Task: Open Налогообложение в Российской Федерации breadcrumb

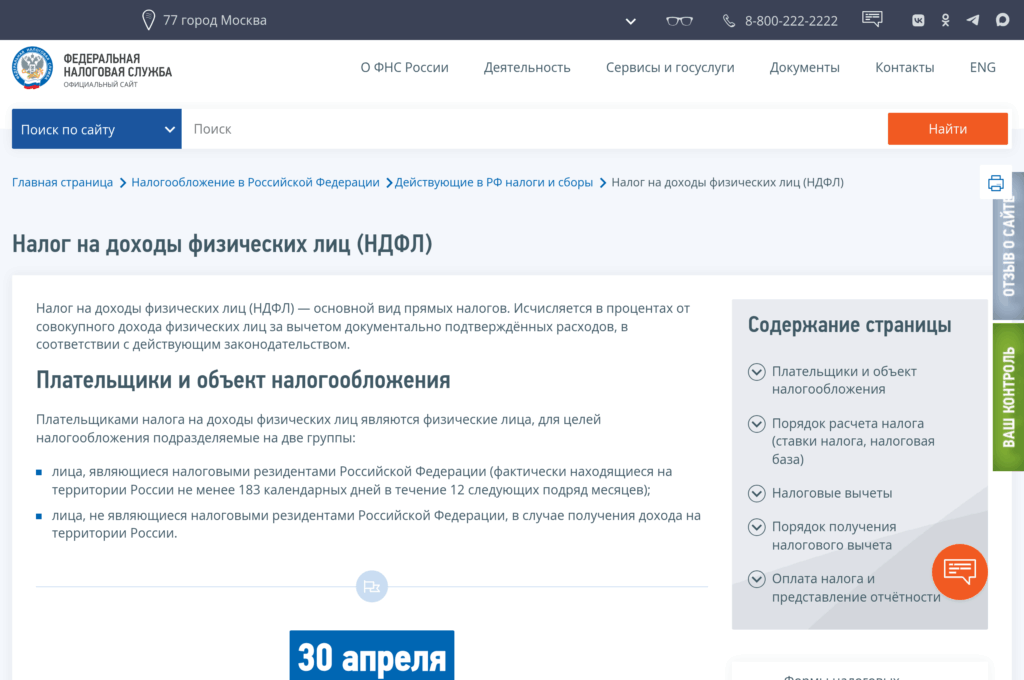Action: 255,182
